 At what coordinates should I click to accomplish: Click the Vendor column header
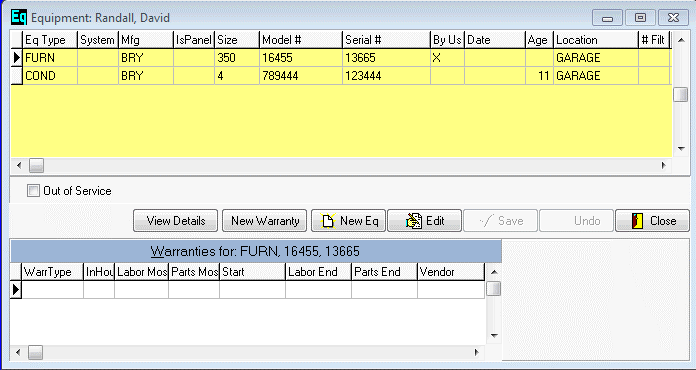451,272
